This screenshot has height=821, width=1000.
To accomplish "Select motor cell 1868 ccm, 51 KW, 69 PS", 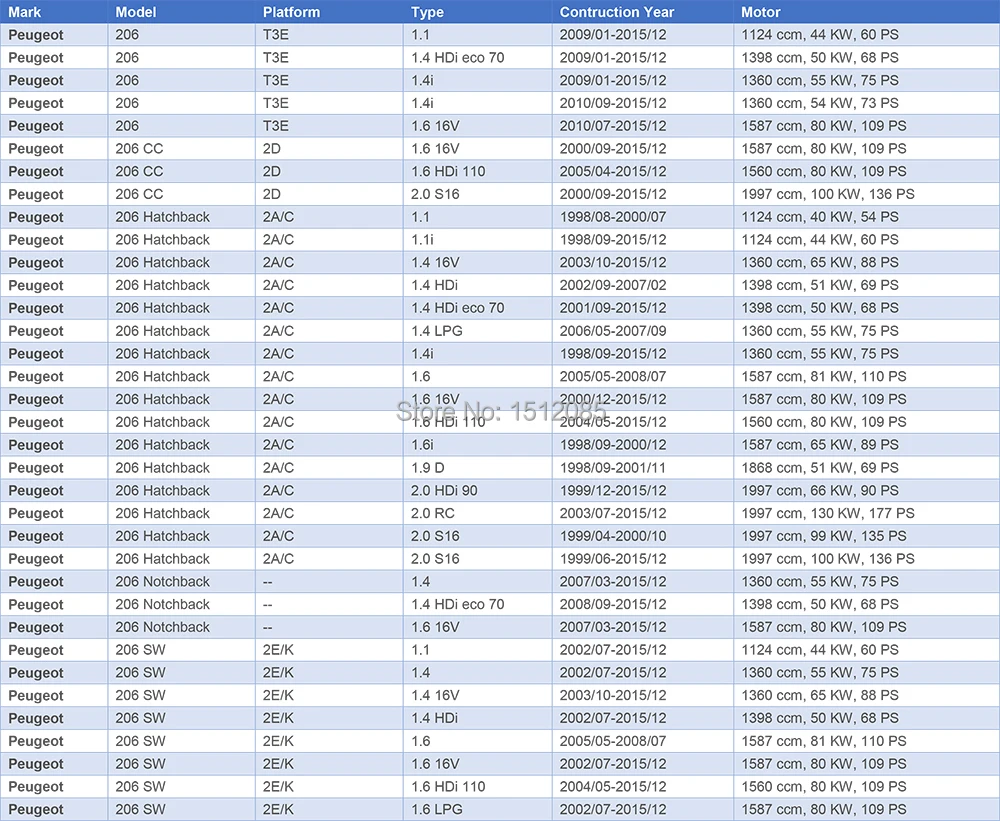I will [820, 468].
